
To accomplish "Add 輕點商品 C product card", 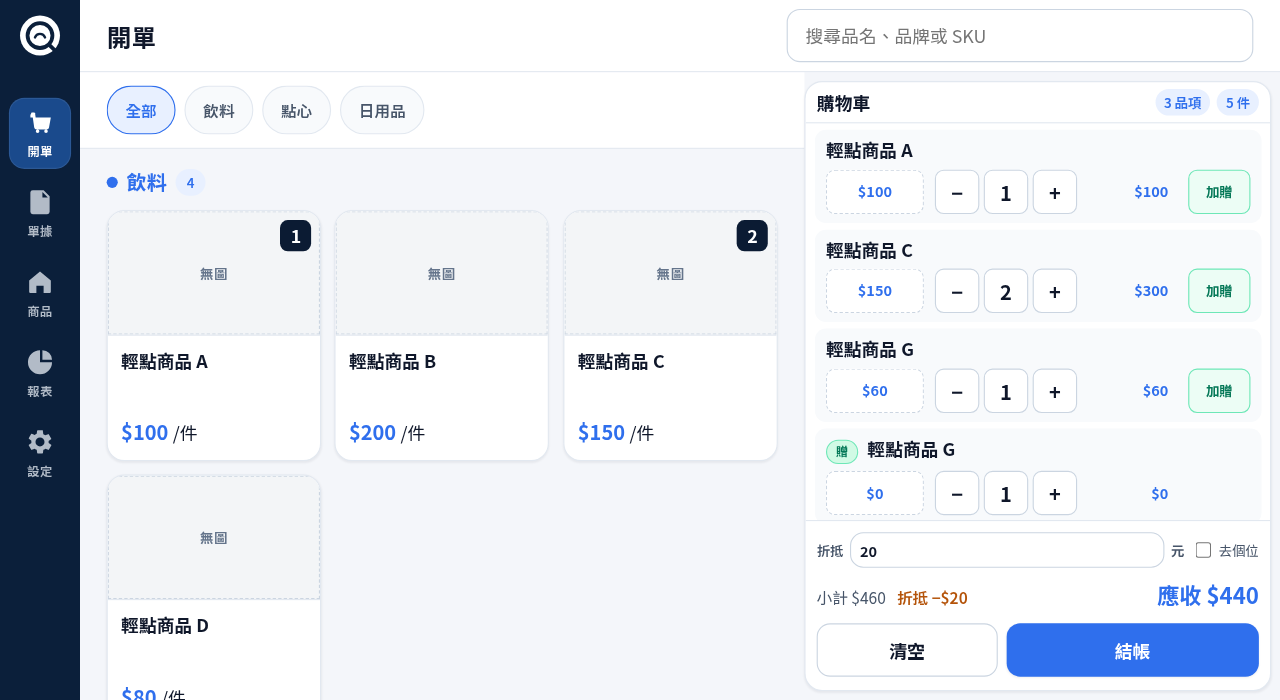I will [670, 336].
